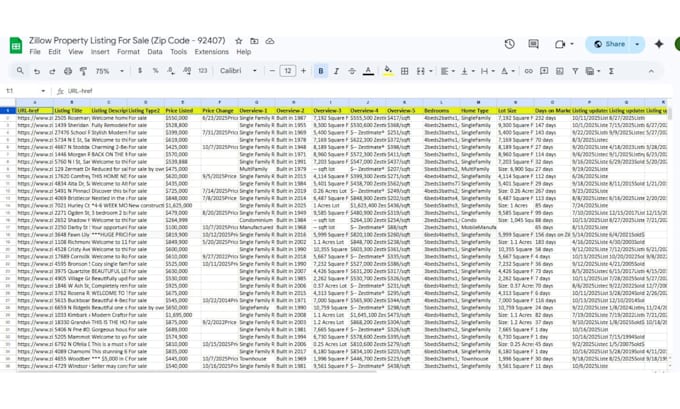Open the text color picker
This screenshot has height=409, width=680.
[368, 71]
